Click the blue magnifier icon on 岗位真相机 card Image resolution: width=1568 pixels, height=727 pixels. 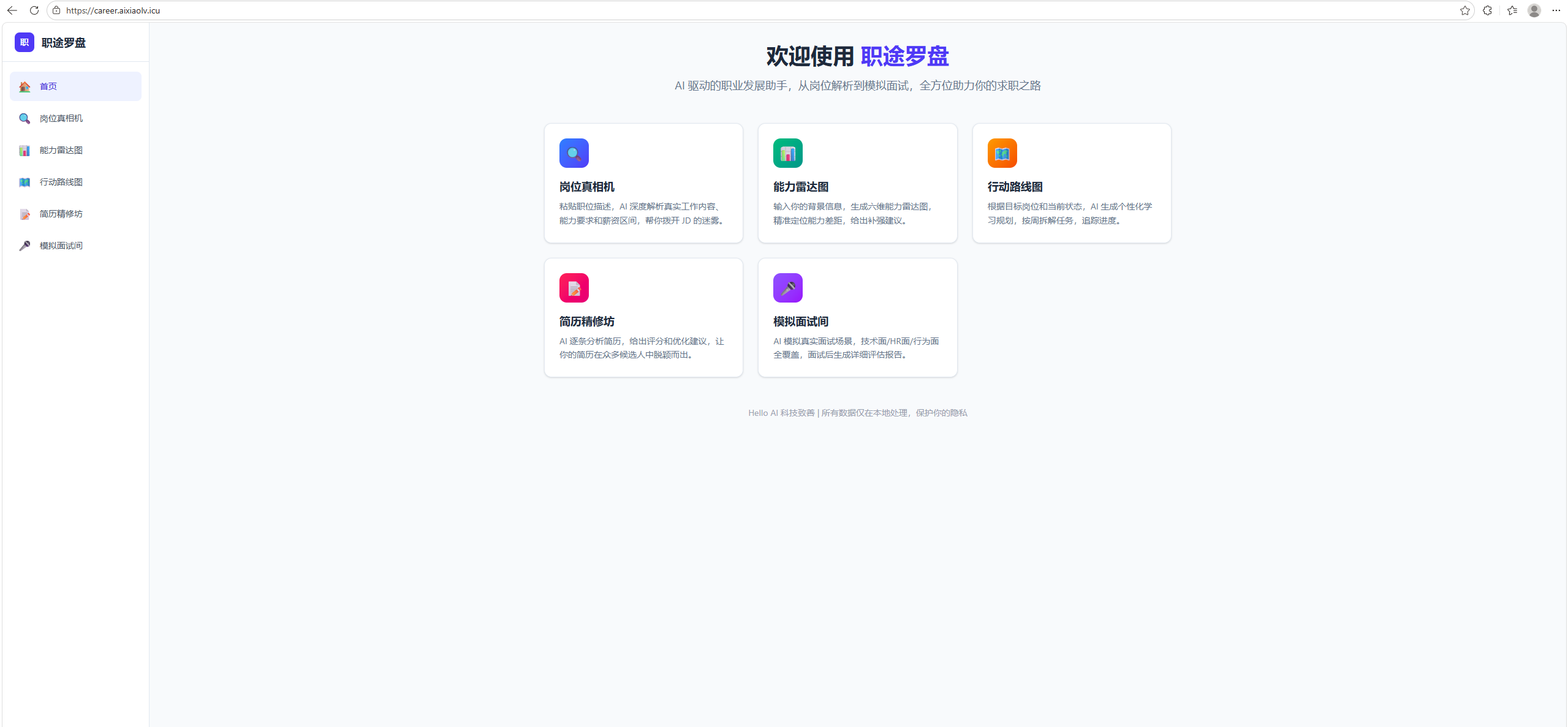pyautogui.click(x=574, y=153)
